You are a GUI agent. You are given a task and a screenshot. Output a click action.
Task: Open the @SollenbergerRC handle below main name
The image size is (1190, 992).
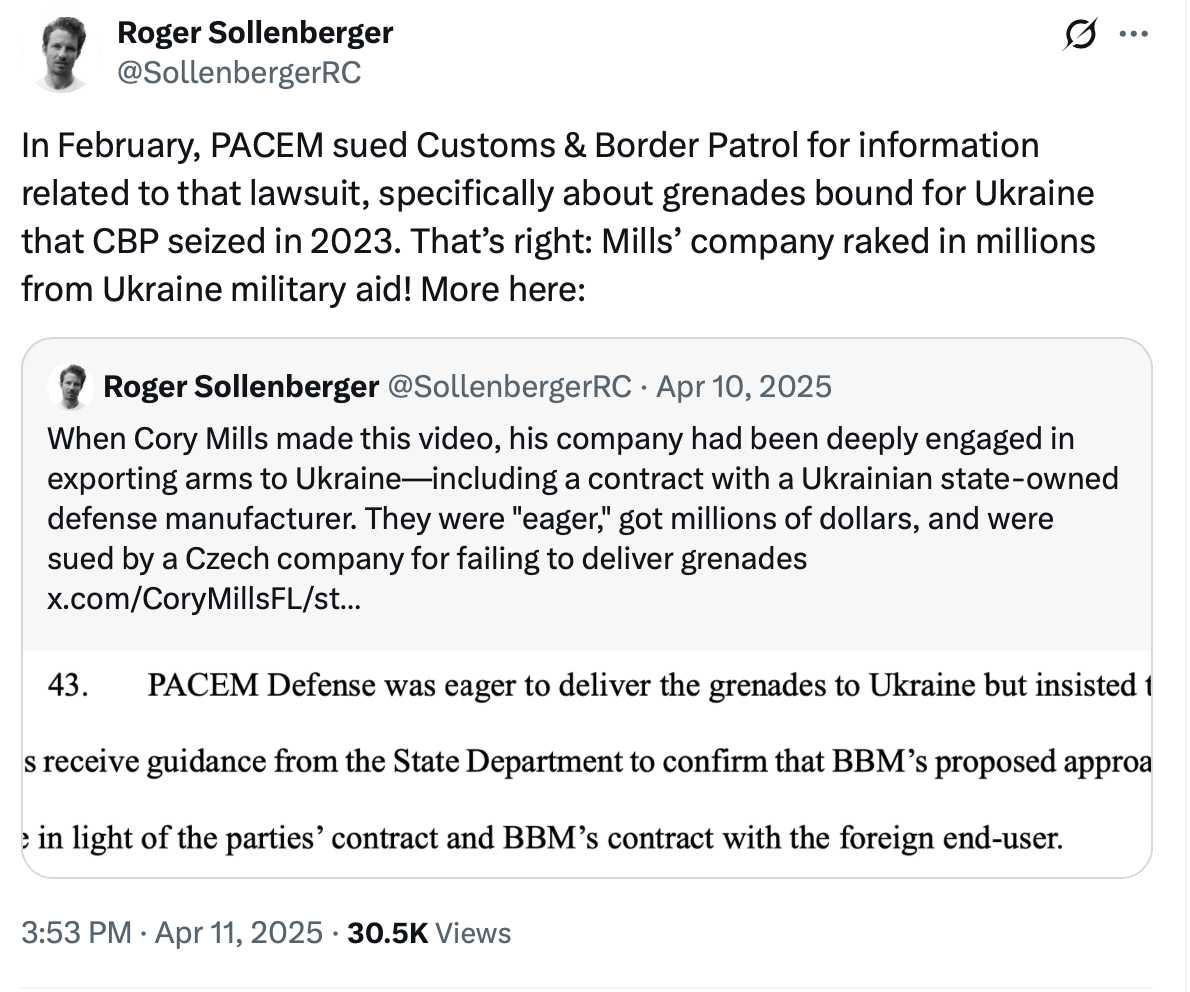239,72
